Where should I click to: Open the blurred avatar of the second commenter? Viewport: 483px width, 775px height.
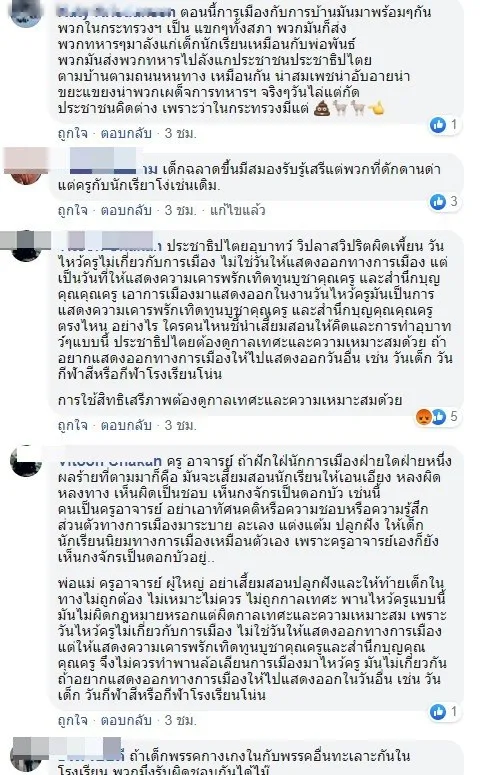click(x=26, y=166)
